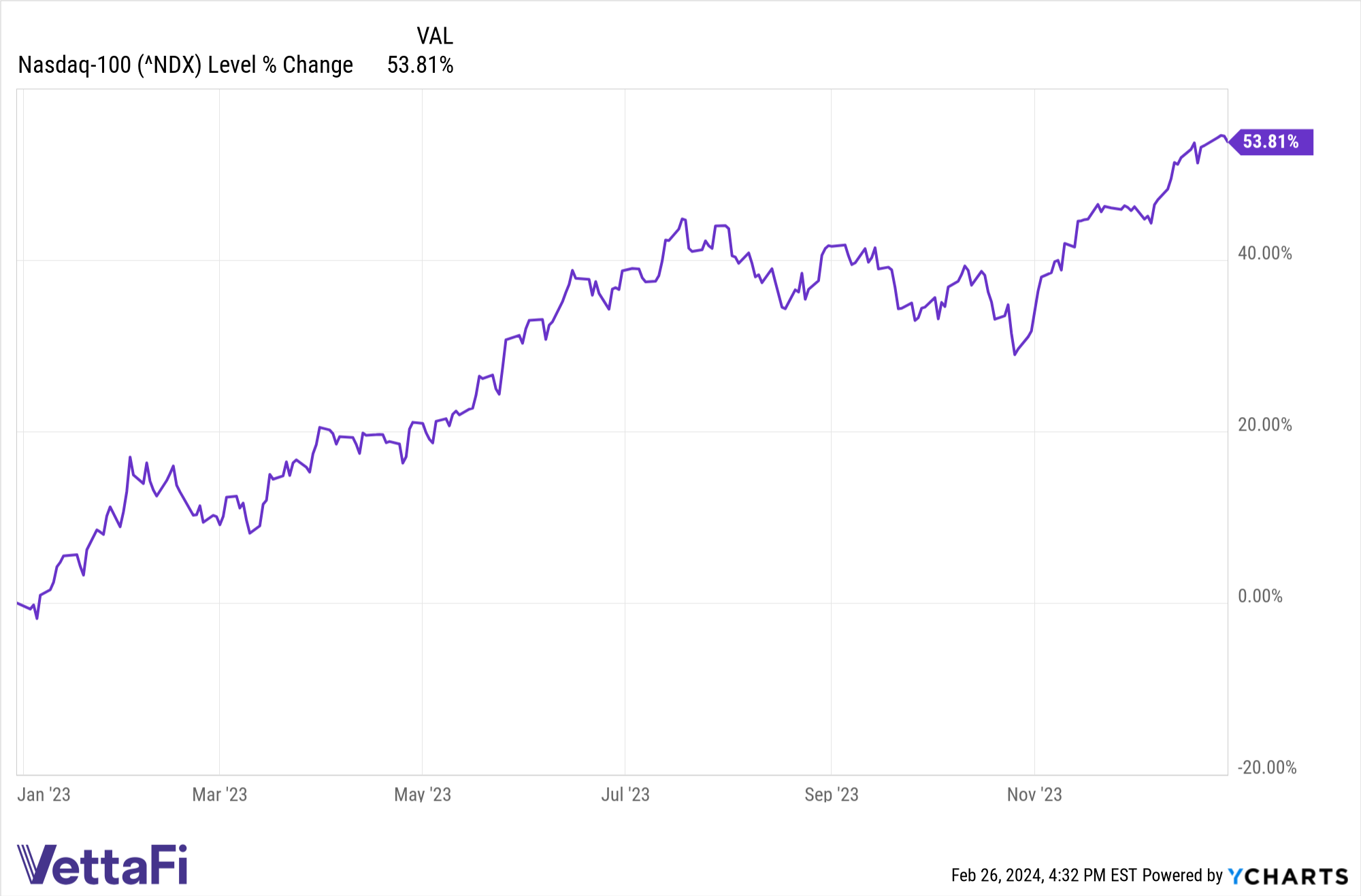The width and height of the screenshot is (1361, 896).
Task: Click the May '23 x-axis label
Action: coord(422,794)
